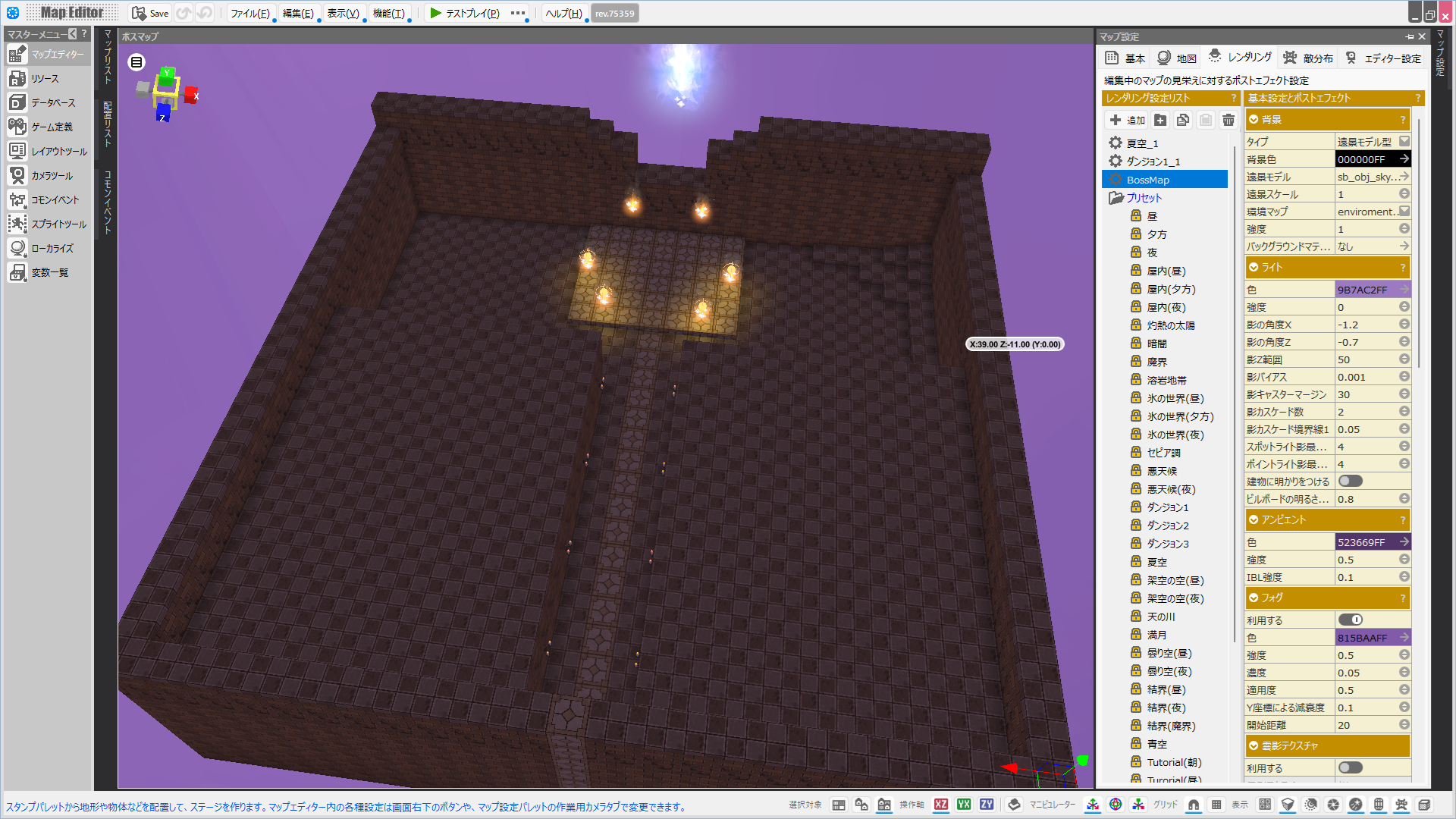Open the ファイル(F) menu
The image size is (1456, 819).
click(249, 14)
